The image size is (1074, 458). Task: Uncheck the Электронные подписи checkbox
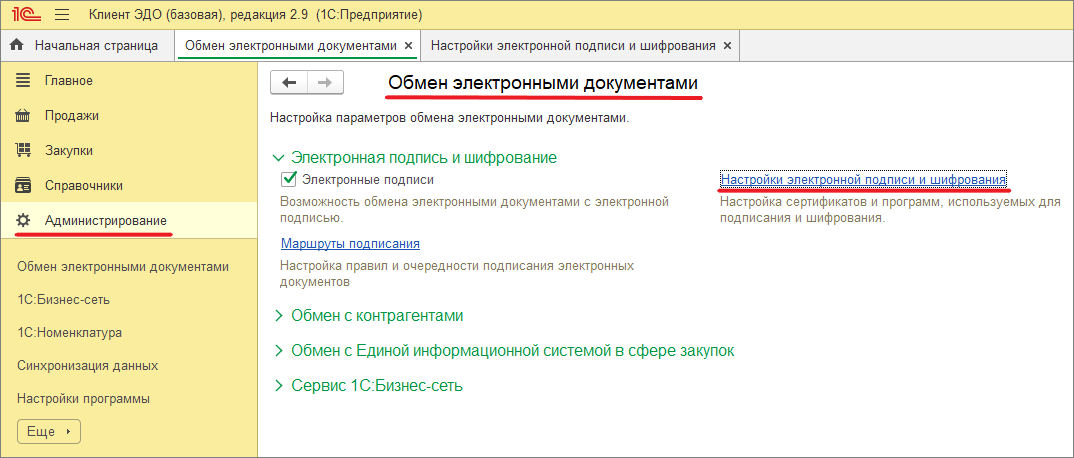pyautogui.click(x=288, y=179)
